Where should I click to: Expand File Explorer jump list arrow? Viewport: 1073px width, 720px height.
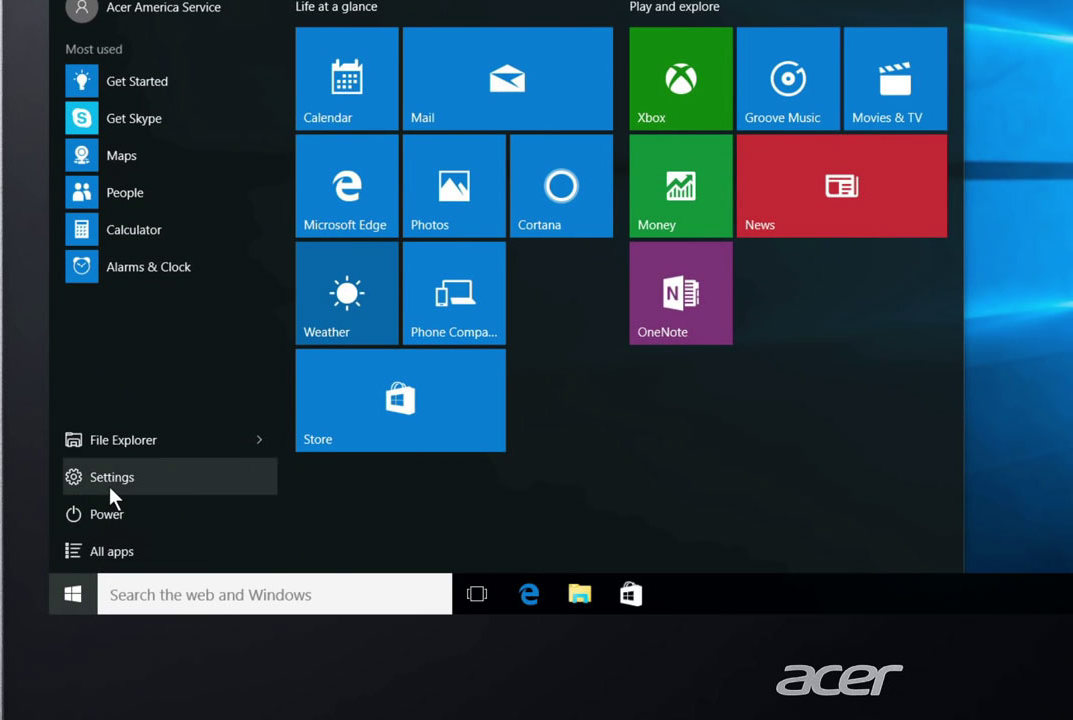259,440
